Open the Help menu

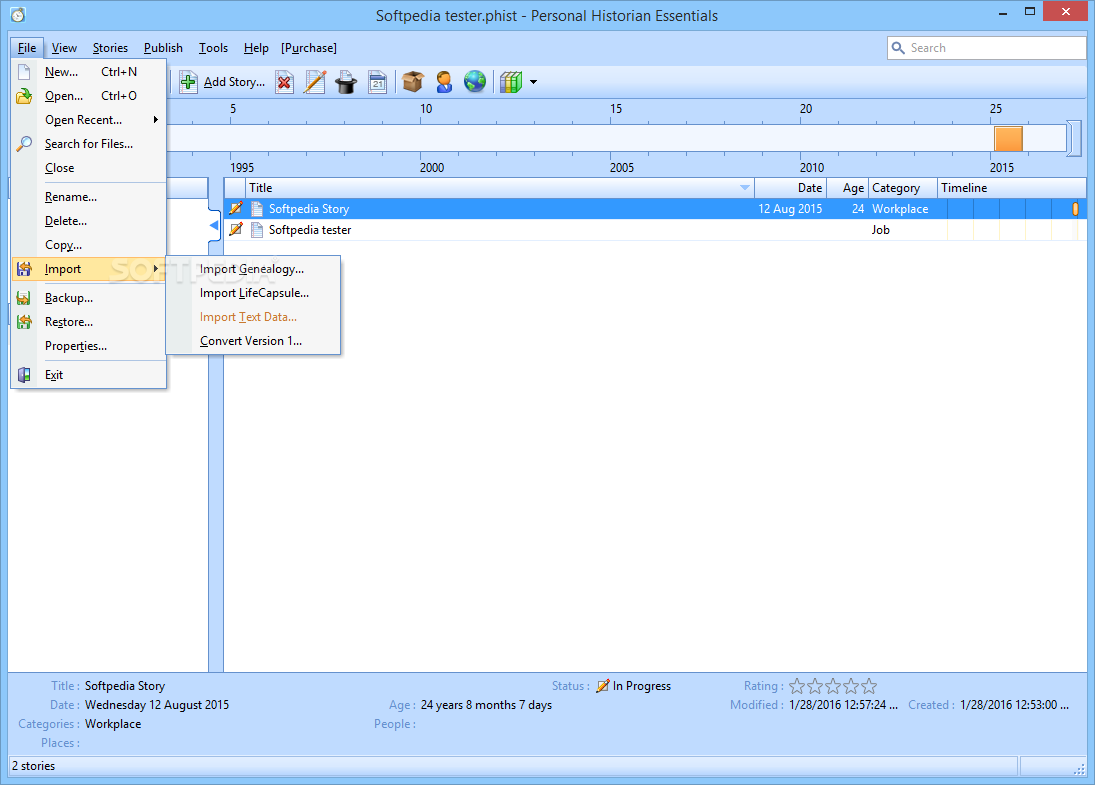point(256,47)
